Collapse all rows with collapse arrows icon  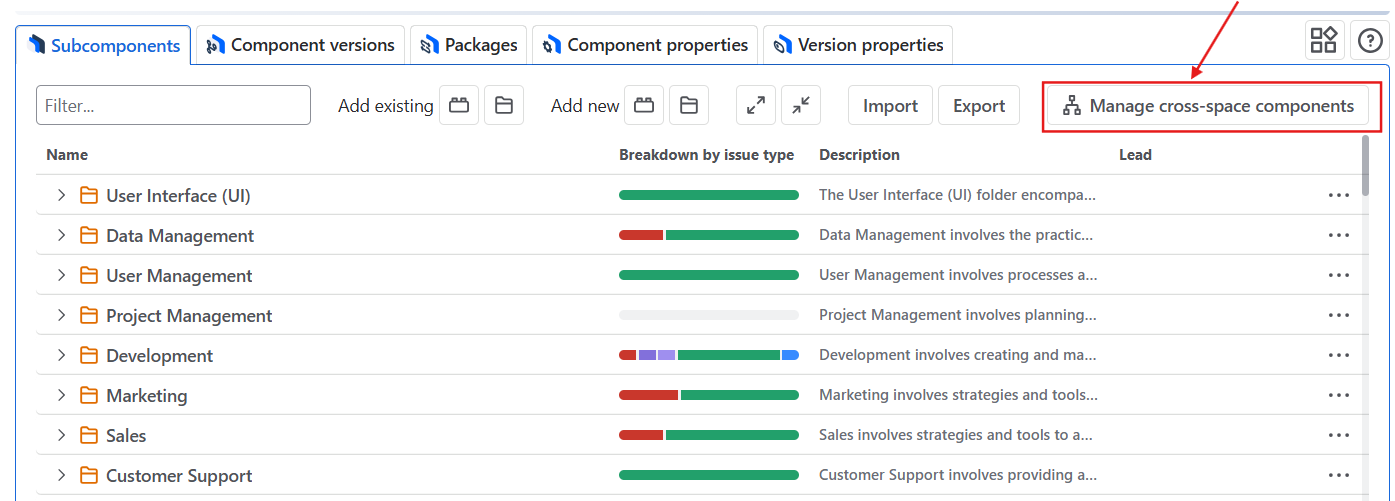click(x=801, y=105)
